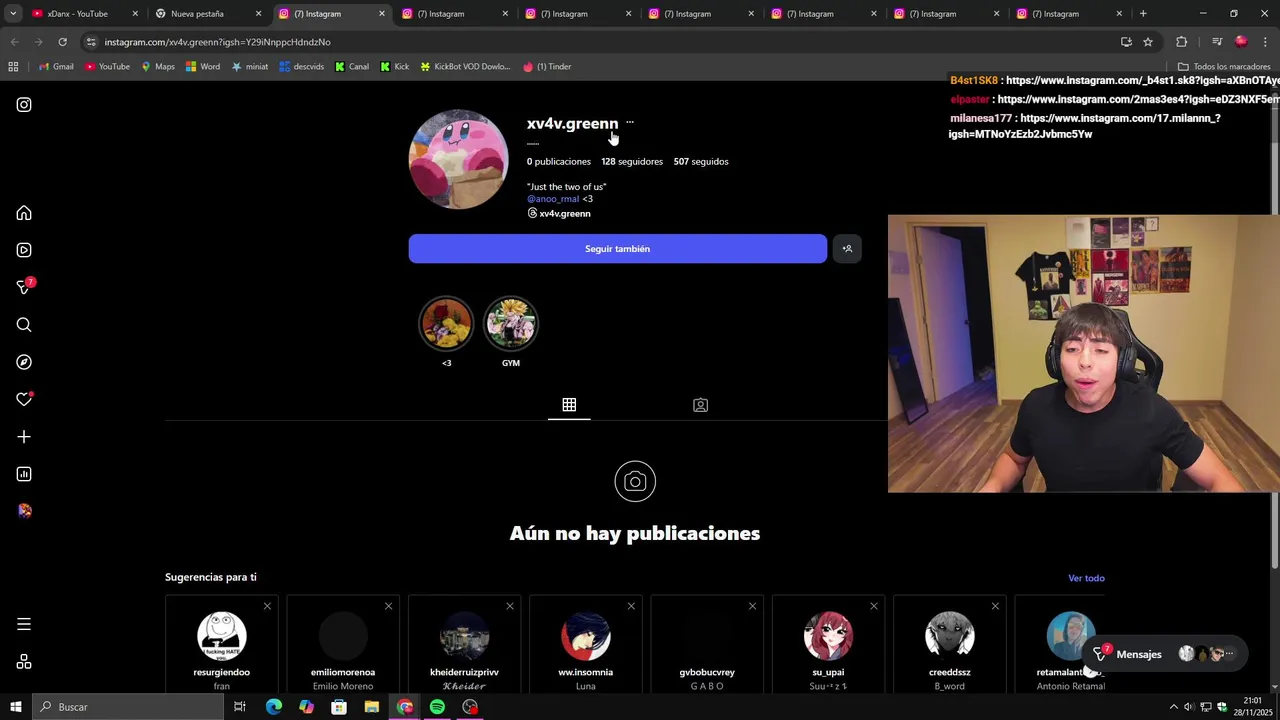This screenshot has height=720, width=1280.
Task: Click the Instagram logo in the sidebar
Action: click(24, 104)
